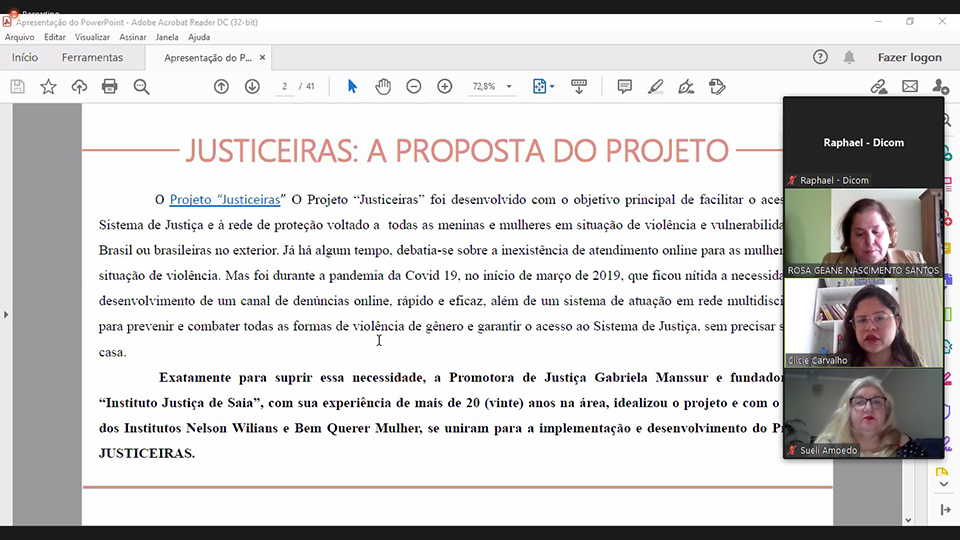Zoom out with the minus button

point(414,87)
